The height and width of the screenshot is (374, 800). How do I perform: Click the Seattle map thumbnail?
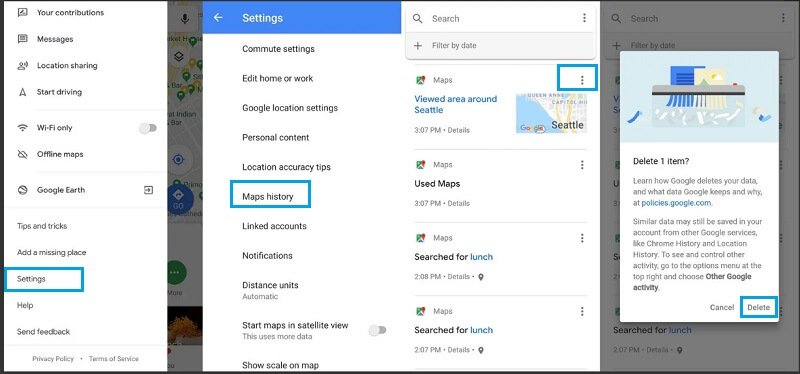point(551,113)
